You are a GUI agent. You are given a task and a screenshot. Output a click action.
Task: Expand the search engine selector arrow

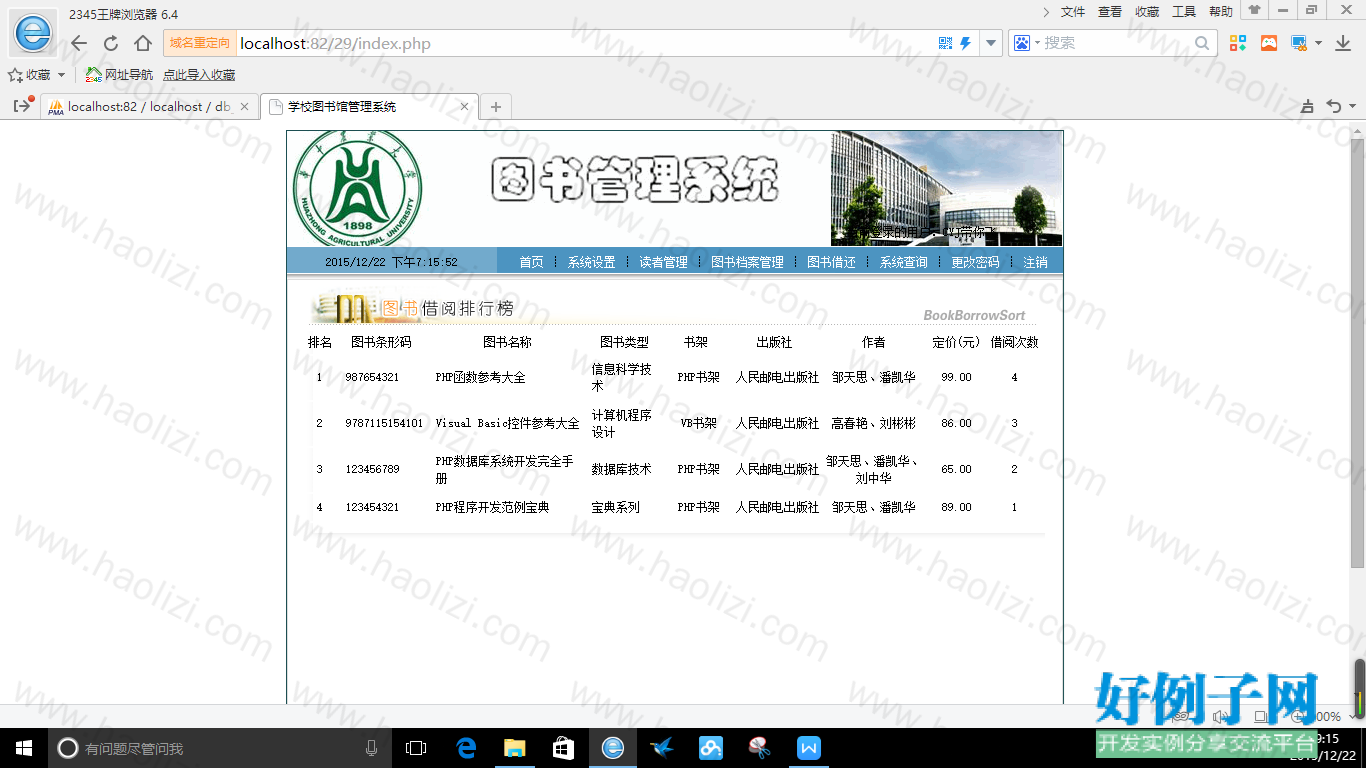pyautogui.click(x=1037, y=43)
